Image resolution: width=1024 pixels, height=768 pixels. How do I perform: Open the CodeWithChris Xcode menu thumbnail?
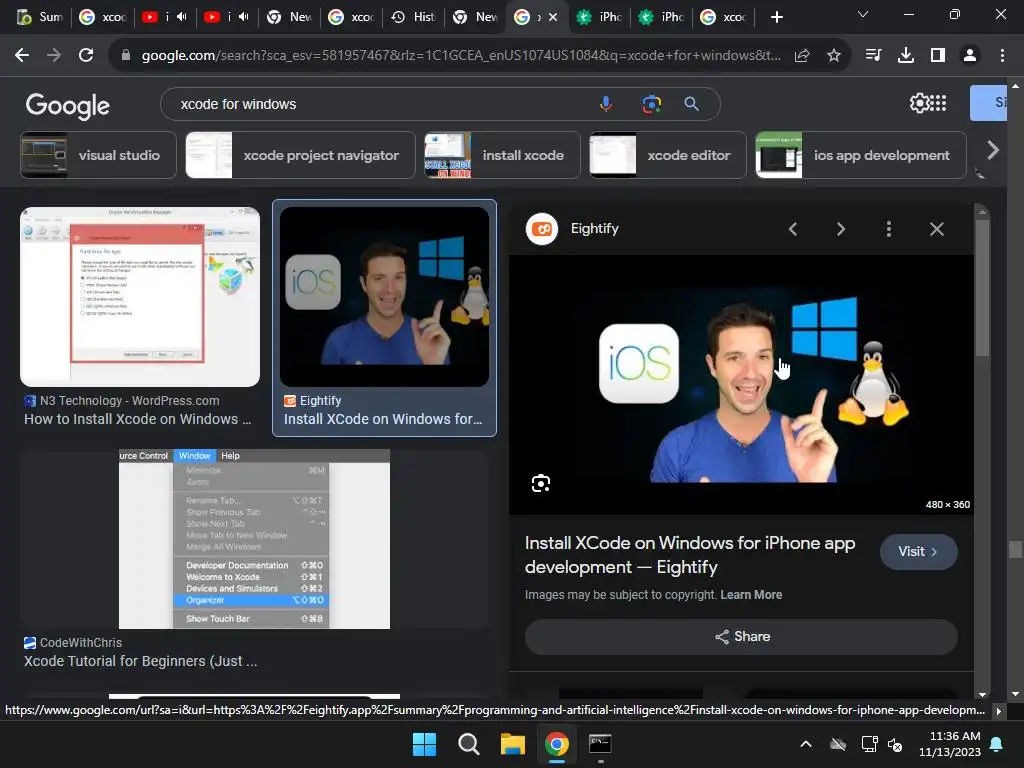pyautogui.click(x=254, y=539)
